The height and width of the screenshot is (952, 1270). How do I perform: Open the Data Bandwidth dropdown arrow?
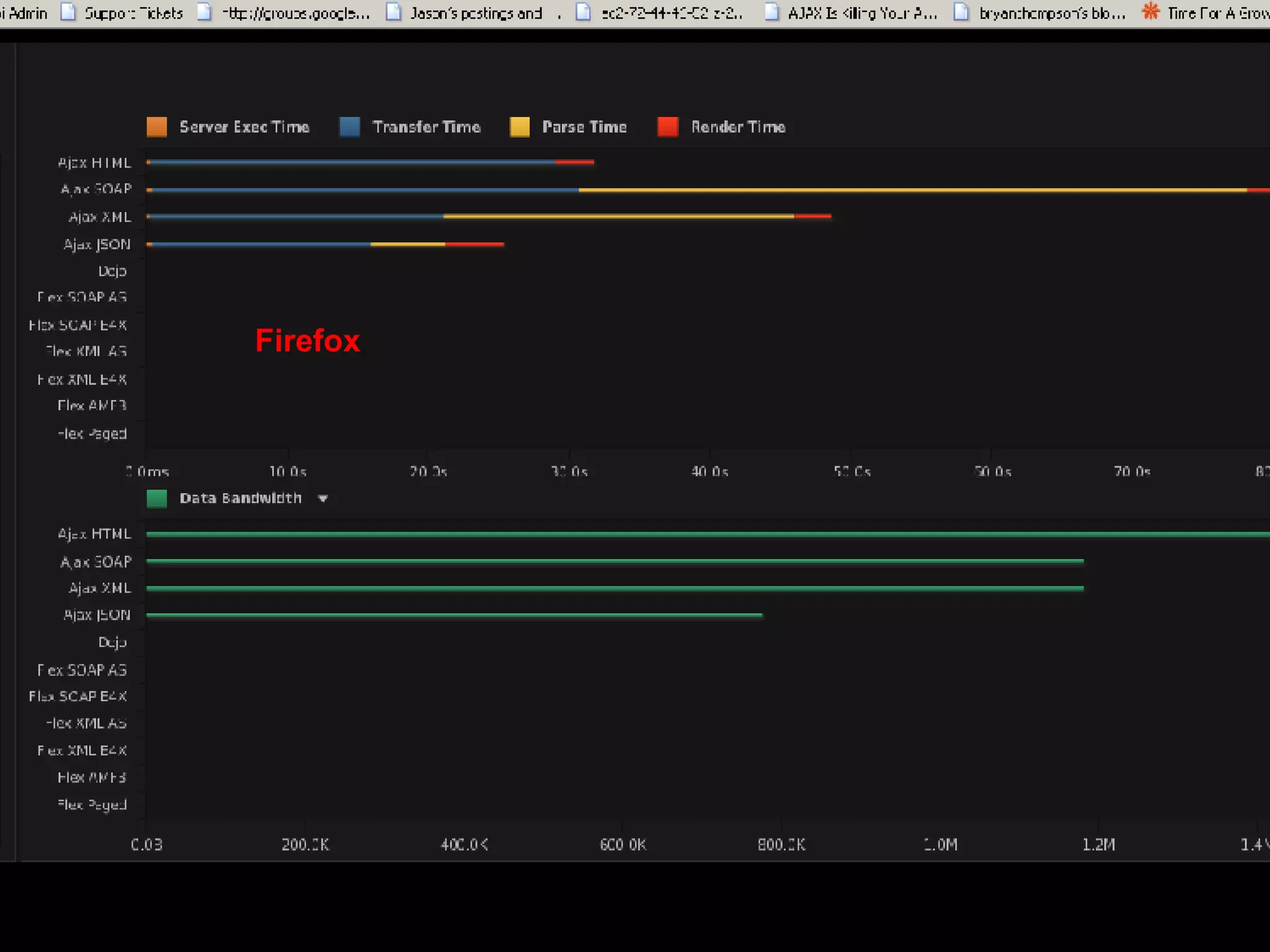point(322,498)
